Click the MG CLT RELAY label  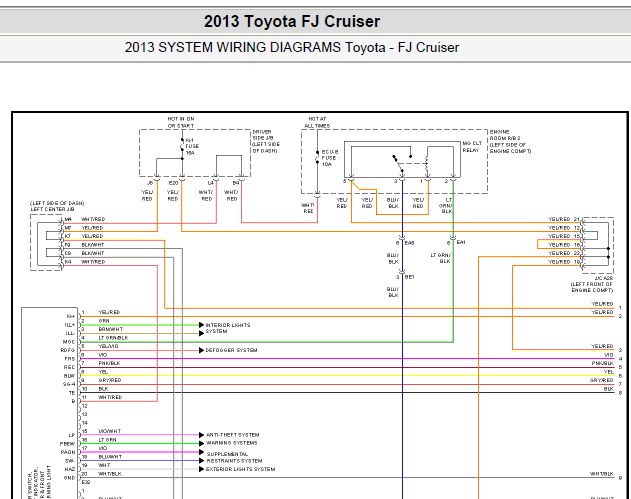coord(472,146)
